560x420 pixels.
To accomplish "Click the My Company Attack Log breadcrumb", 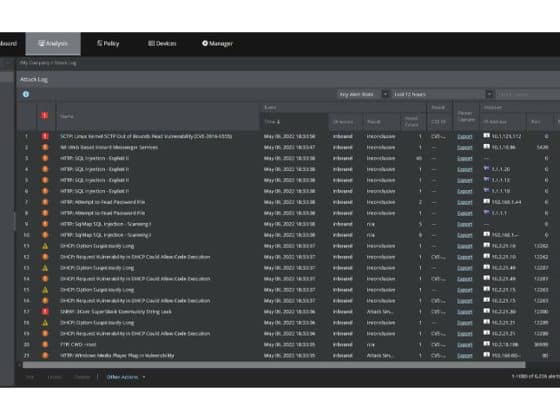I will (48, 63).
